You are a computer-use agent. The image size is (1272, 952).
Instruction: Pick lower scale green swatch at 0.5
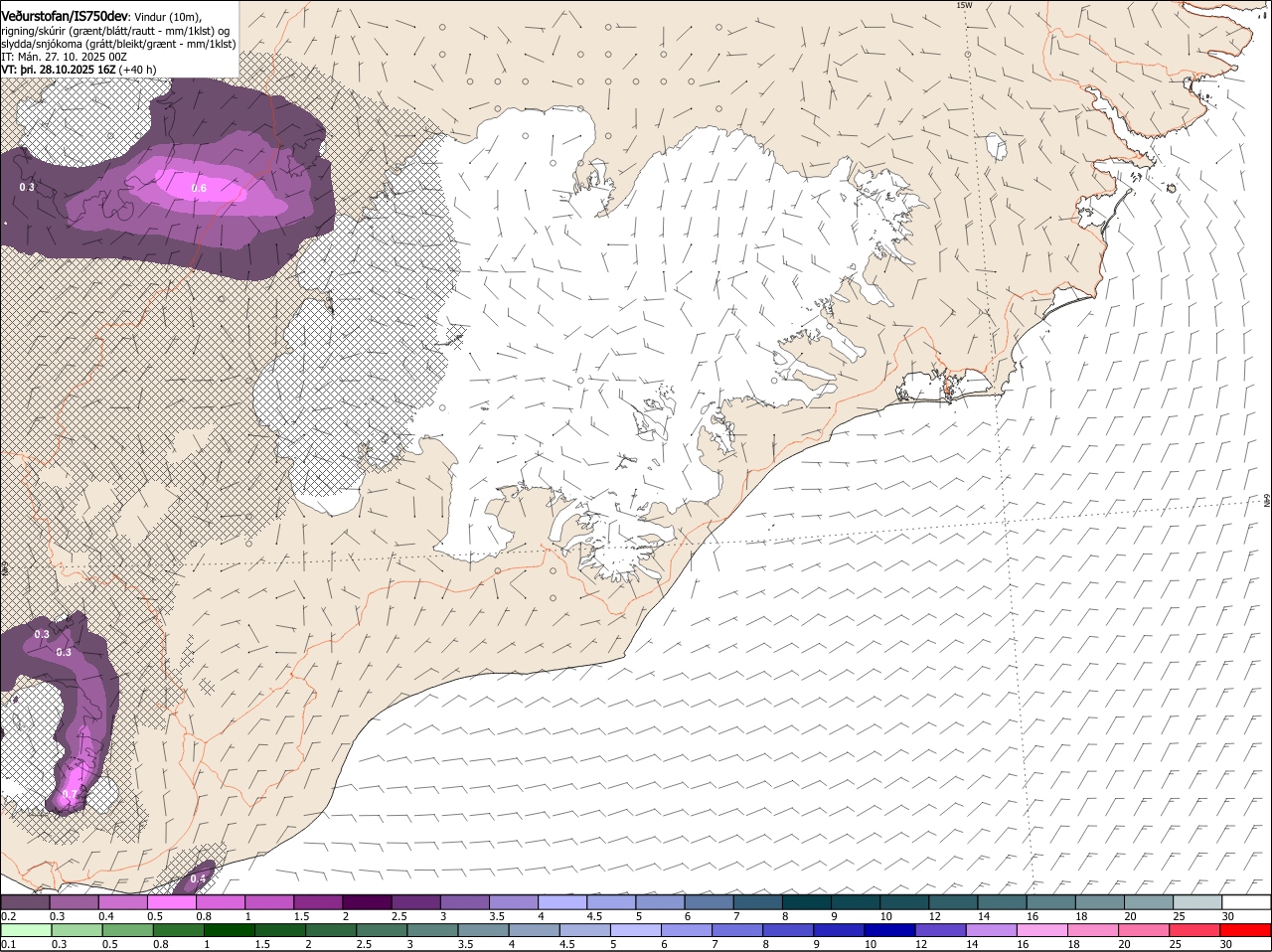tap(127, 931)
